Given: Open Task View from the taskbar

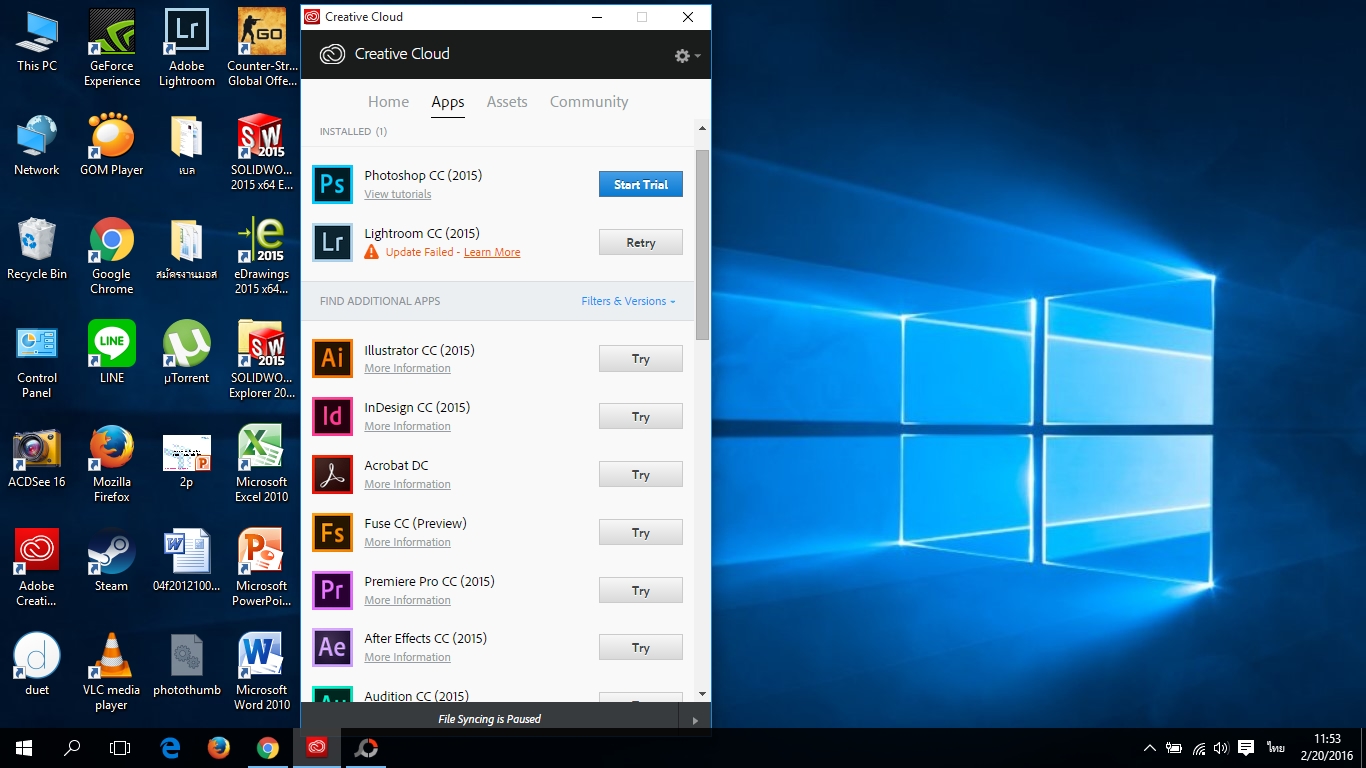Looking at the screenshot, I should [x=120, y=748].
